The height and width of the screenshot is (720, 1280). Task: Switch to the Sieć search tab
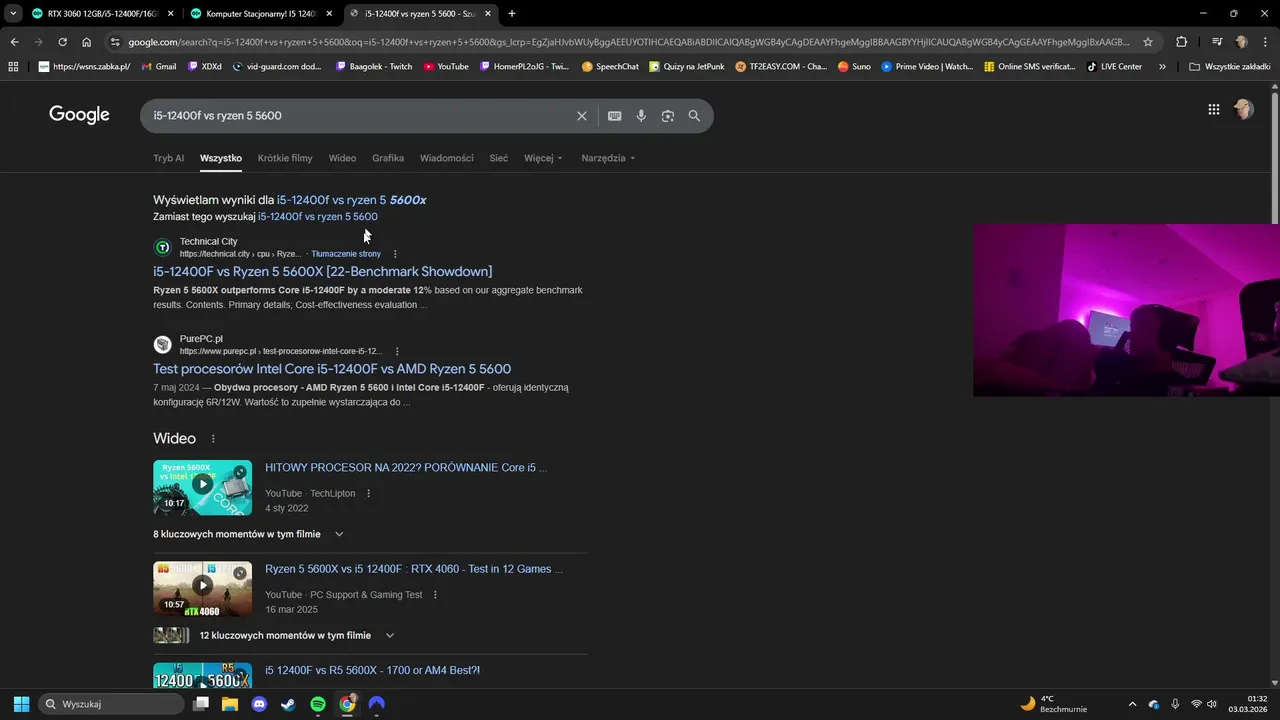499,158
